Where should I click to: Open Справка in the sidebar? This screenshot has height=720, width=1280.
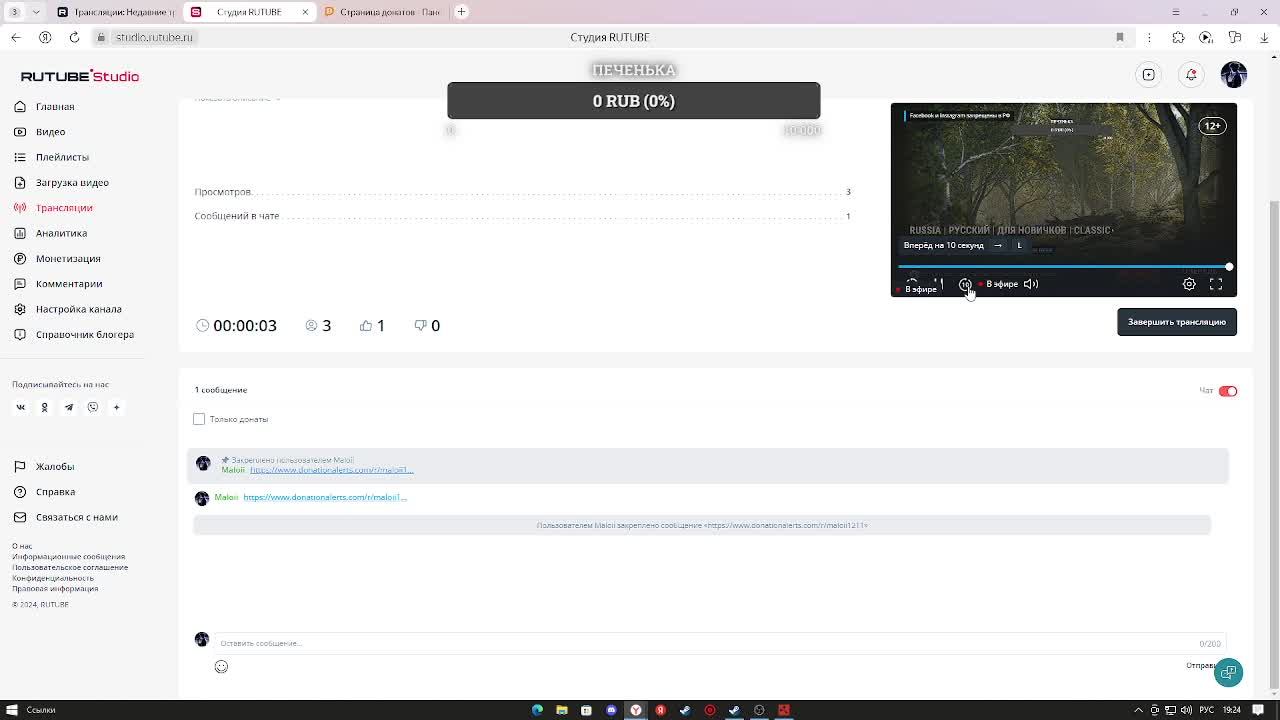click(x=44, y=492)
